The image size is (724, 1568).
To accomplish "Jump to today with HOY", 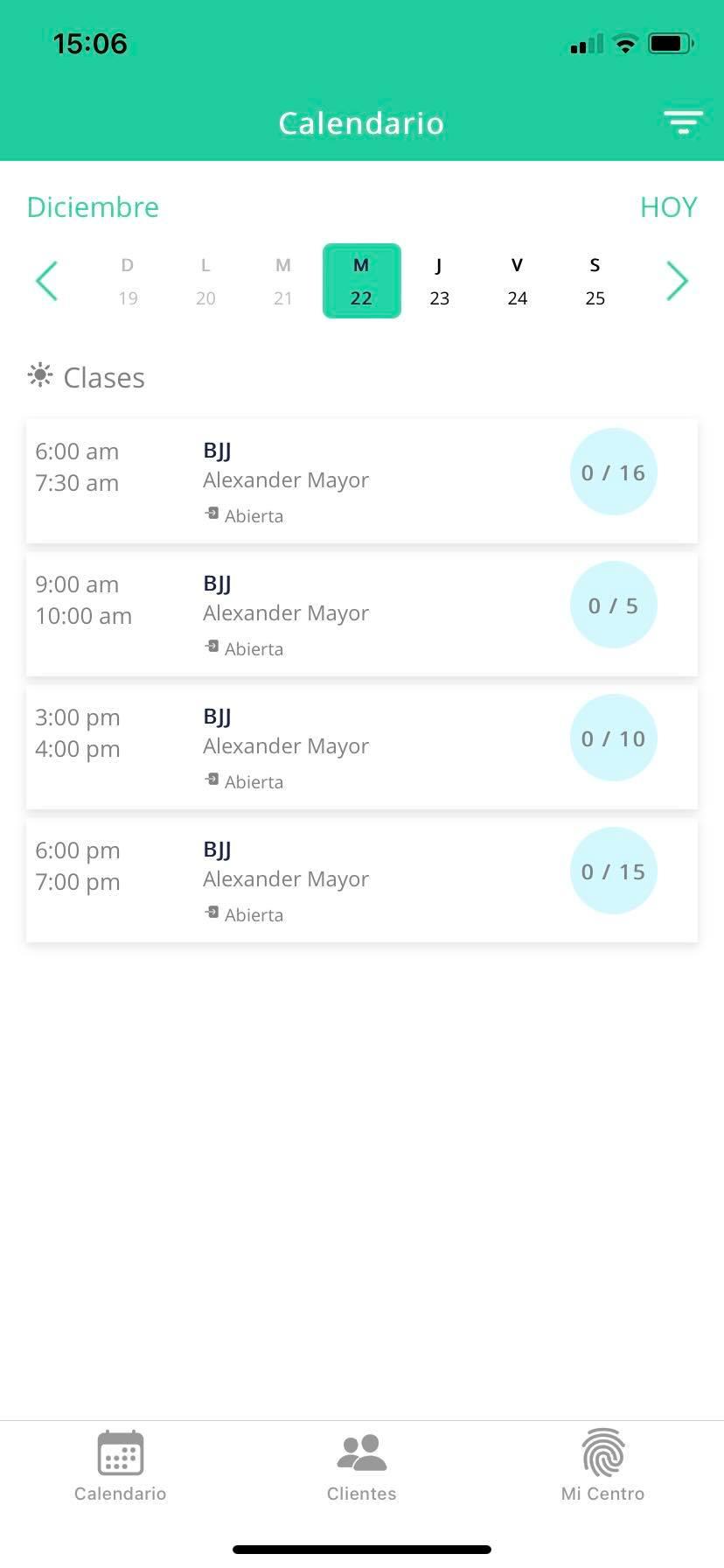I will coord(668,207).
